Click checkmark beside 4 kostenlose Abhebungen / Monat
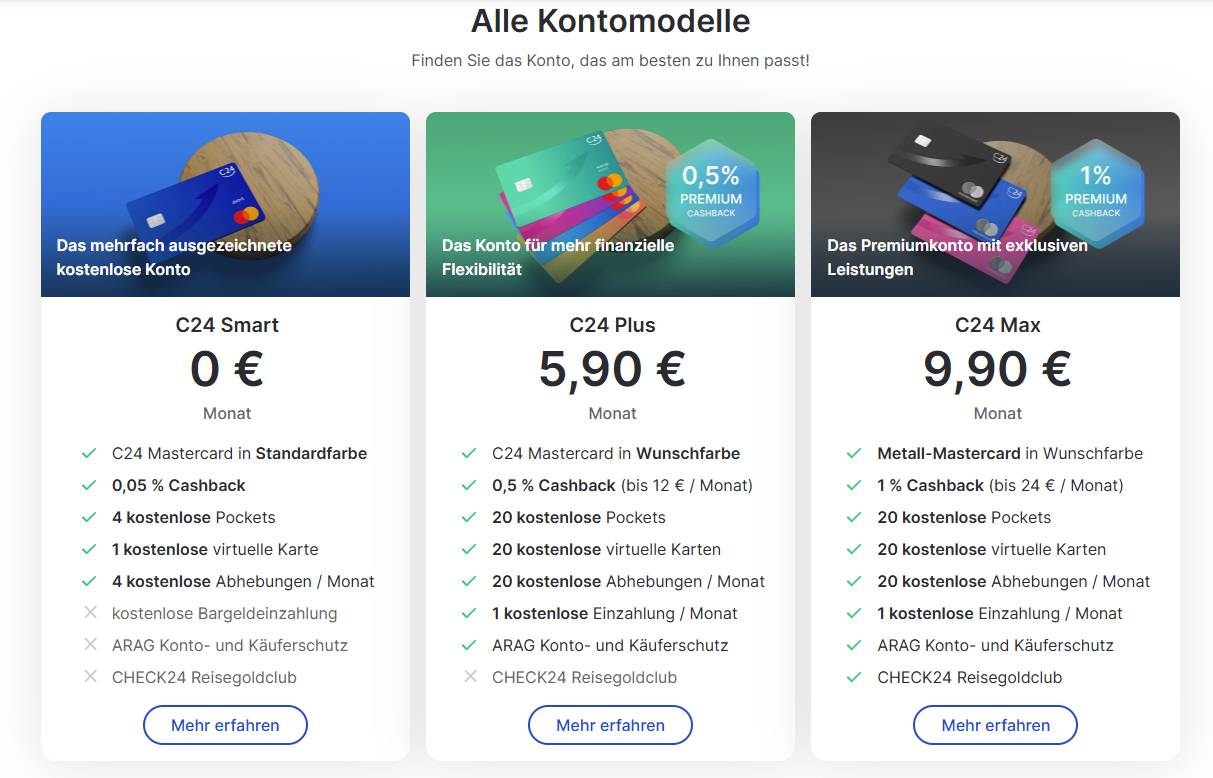1213x778 pixels. point(89,581)
